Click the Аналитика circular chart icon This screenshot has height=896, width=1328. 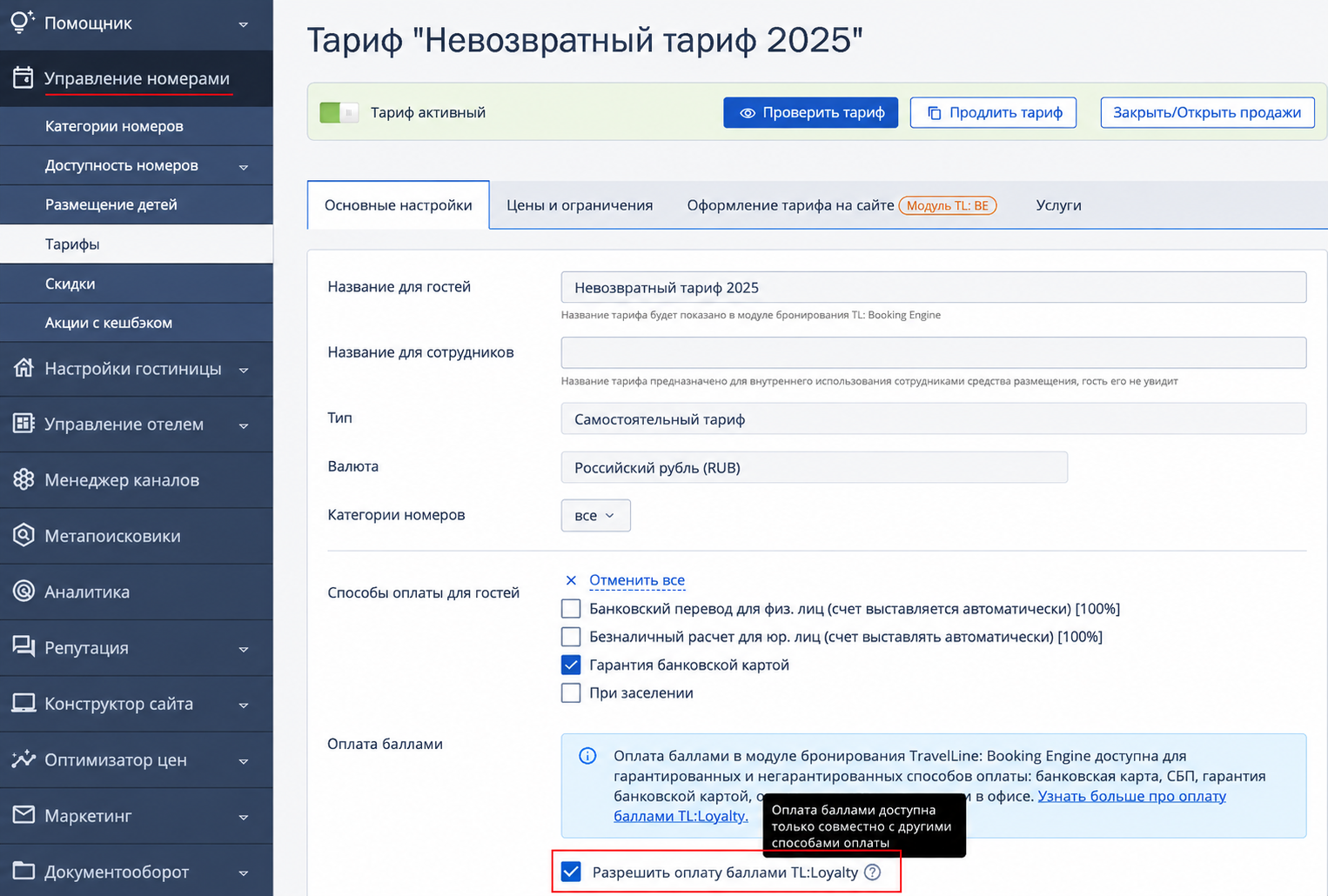tap(23, 592)
